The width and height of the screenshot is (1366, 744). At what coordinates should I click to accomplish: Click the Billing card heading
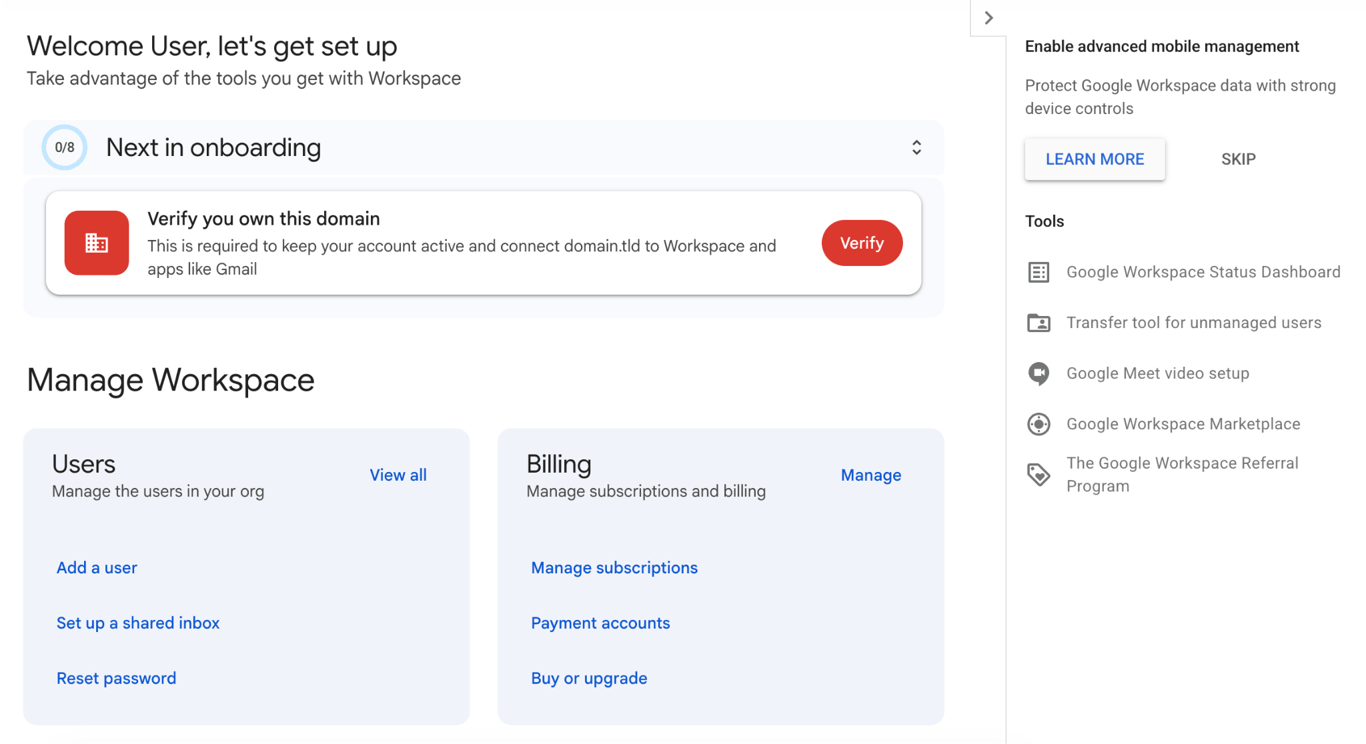tap(559, 464)
